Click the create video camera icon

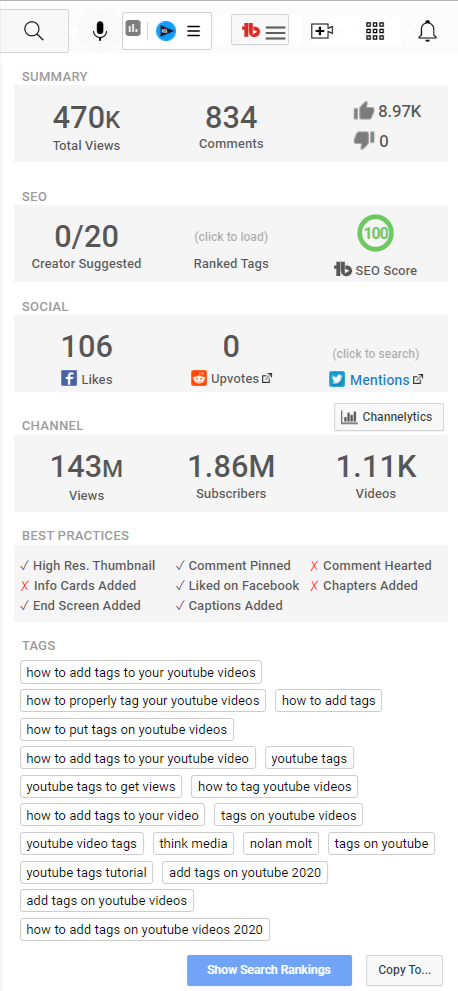pos(322,30)
